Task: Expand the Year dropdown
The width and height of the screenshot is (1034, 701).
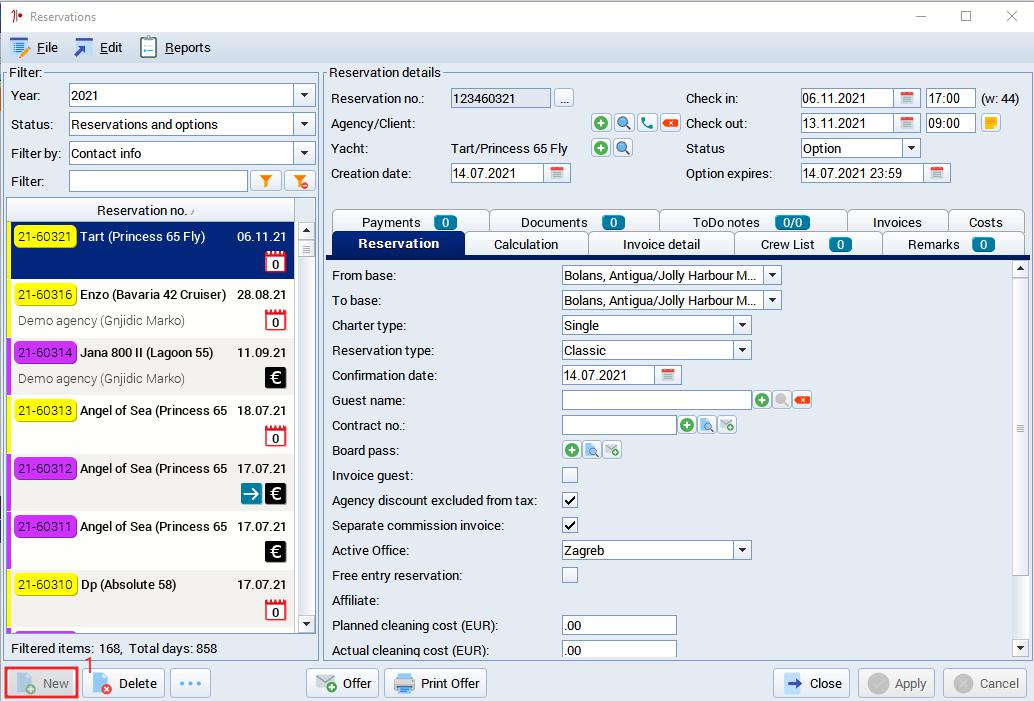Action: pos(304,96)
